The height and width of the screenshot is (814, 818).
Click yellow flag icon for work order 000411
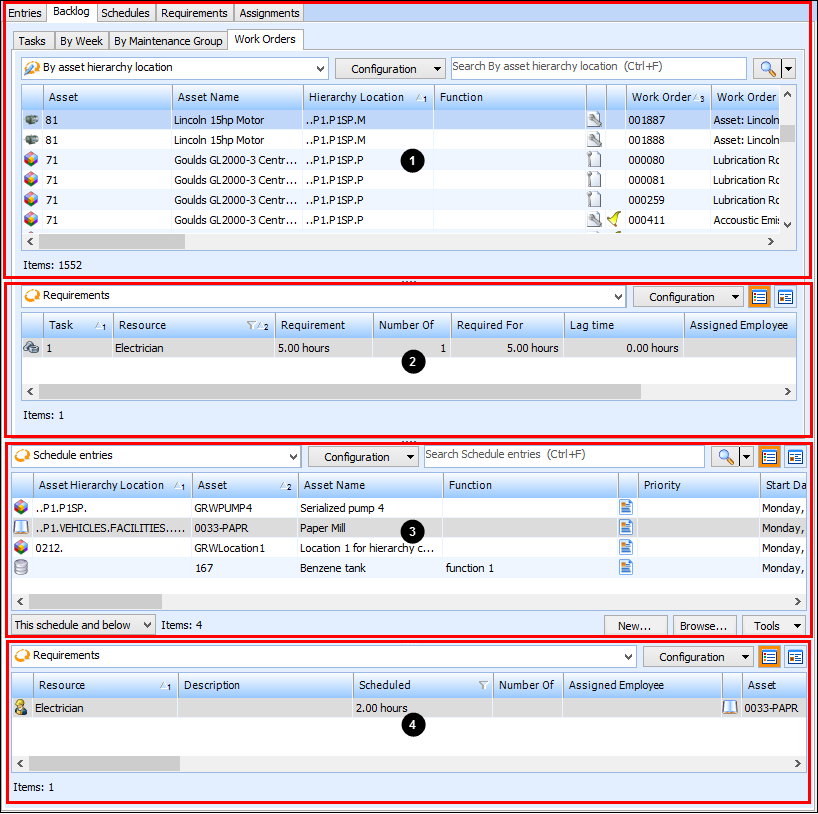(615, 219)
